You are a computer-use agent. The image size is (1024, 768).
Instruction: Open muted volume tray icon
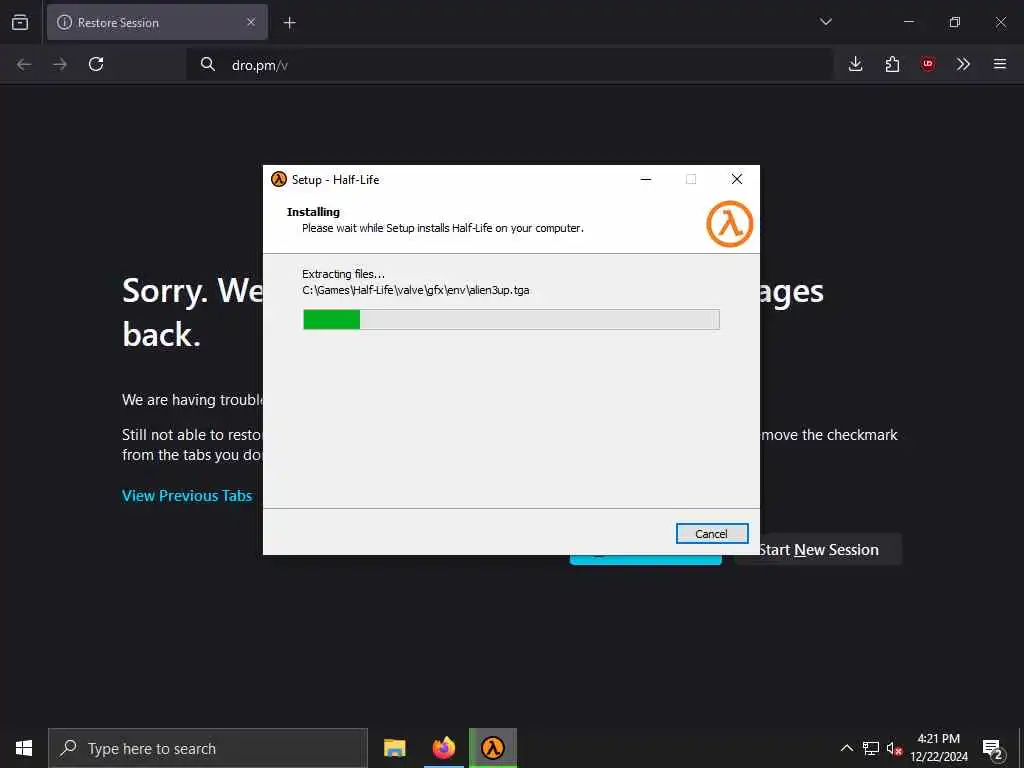895,748
